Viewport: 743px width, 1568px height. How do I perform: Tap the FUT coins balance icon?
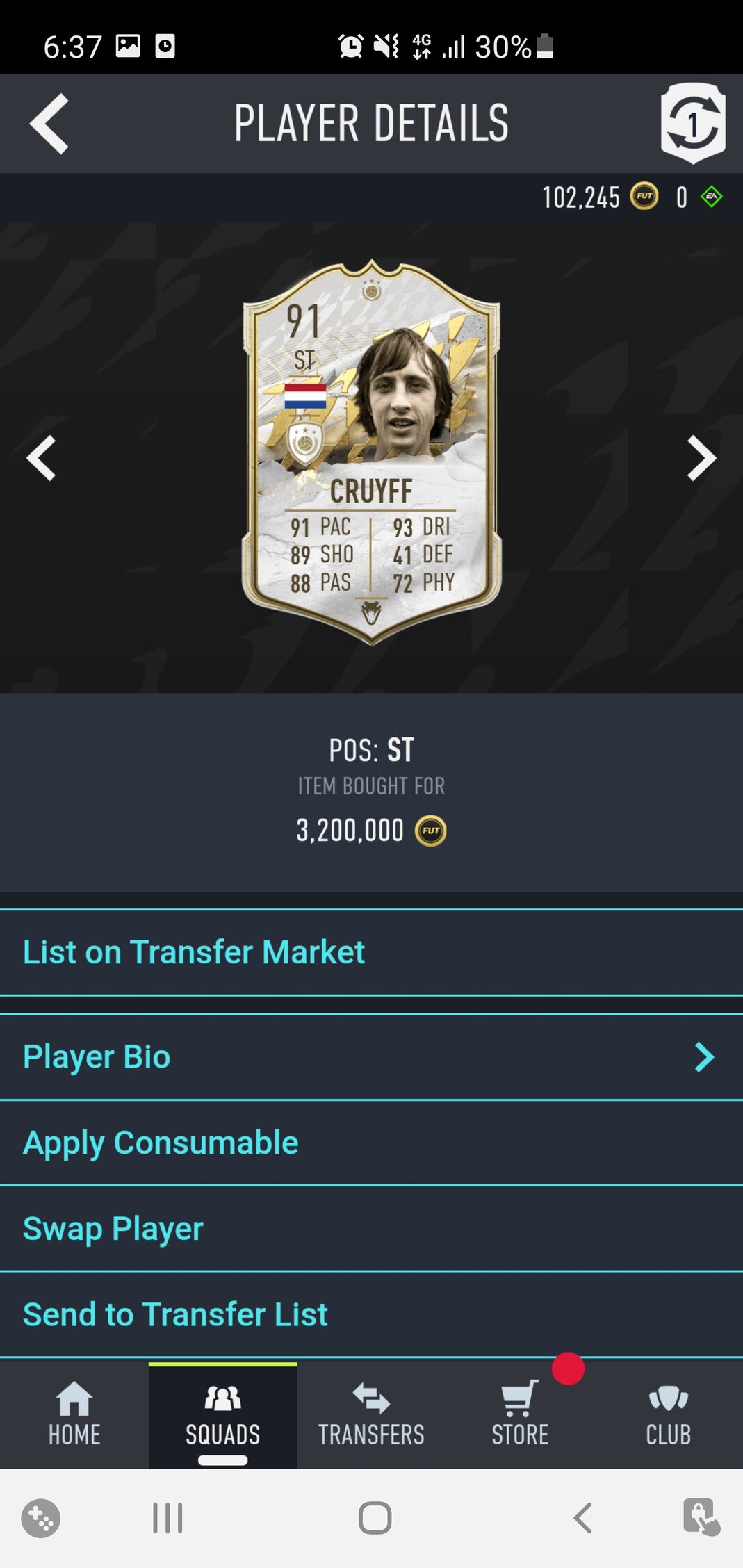[x=644, y=197]
